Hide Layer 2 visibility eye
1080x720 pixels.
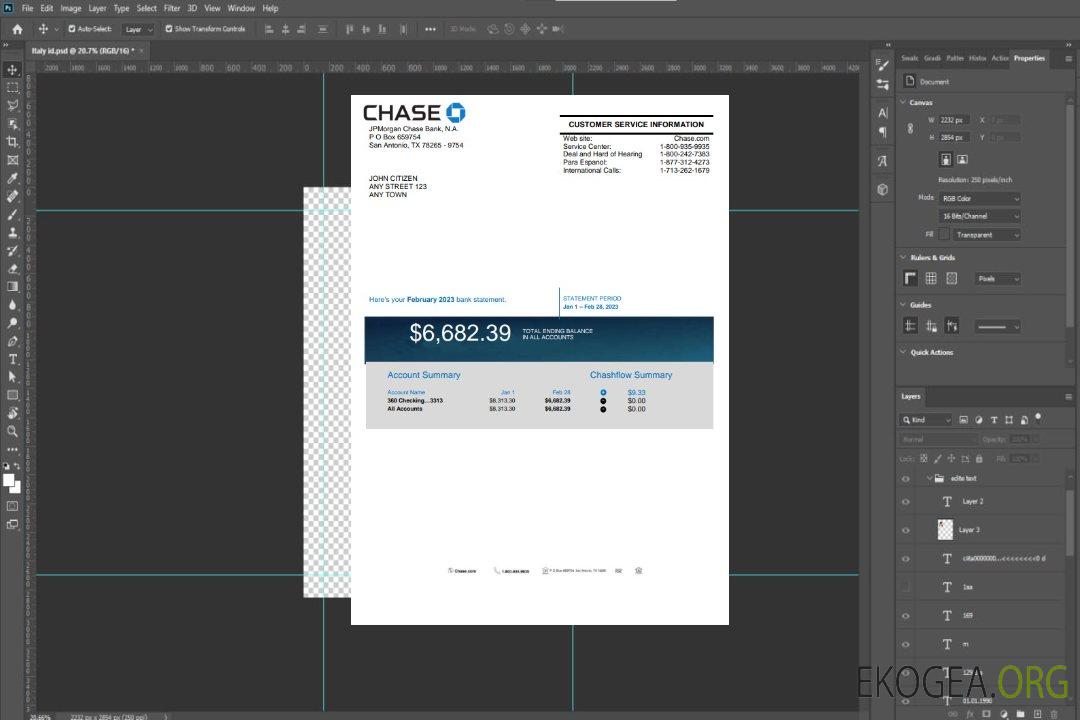(906, 502)
